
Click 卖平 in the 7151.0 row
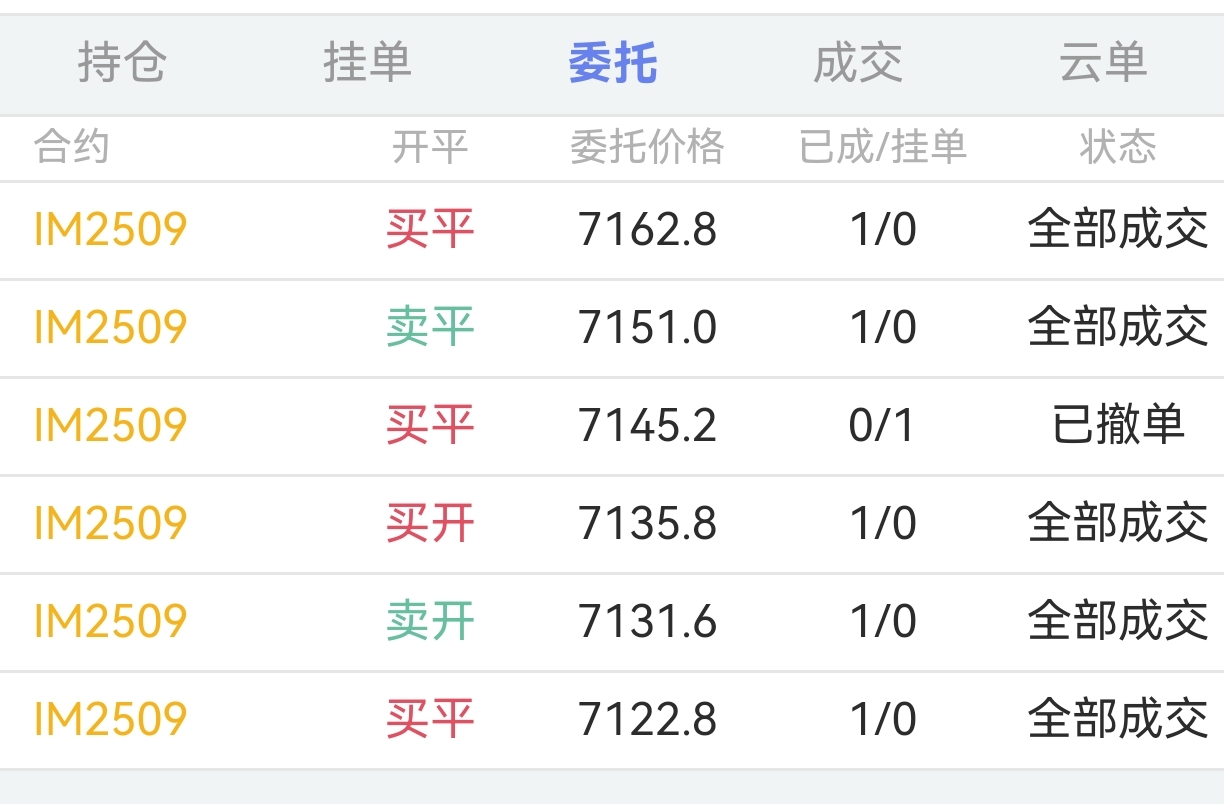pos(430,327)
